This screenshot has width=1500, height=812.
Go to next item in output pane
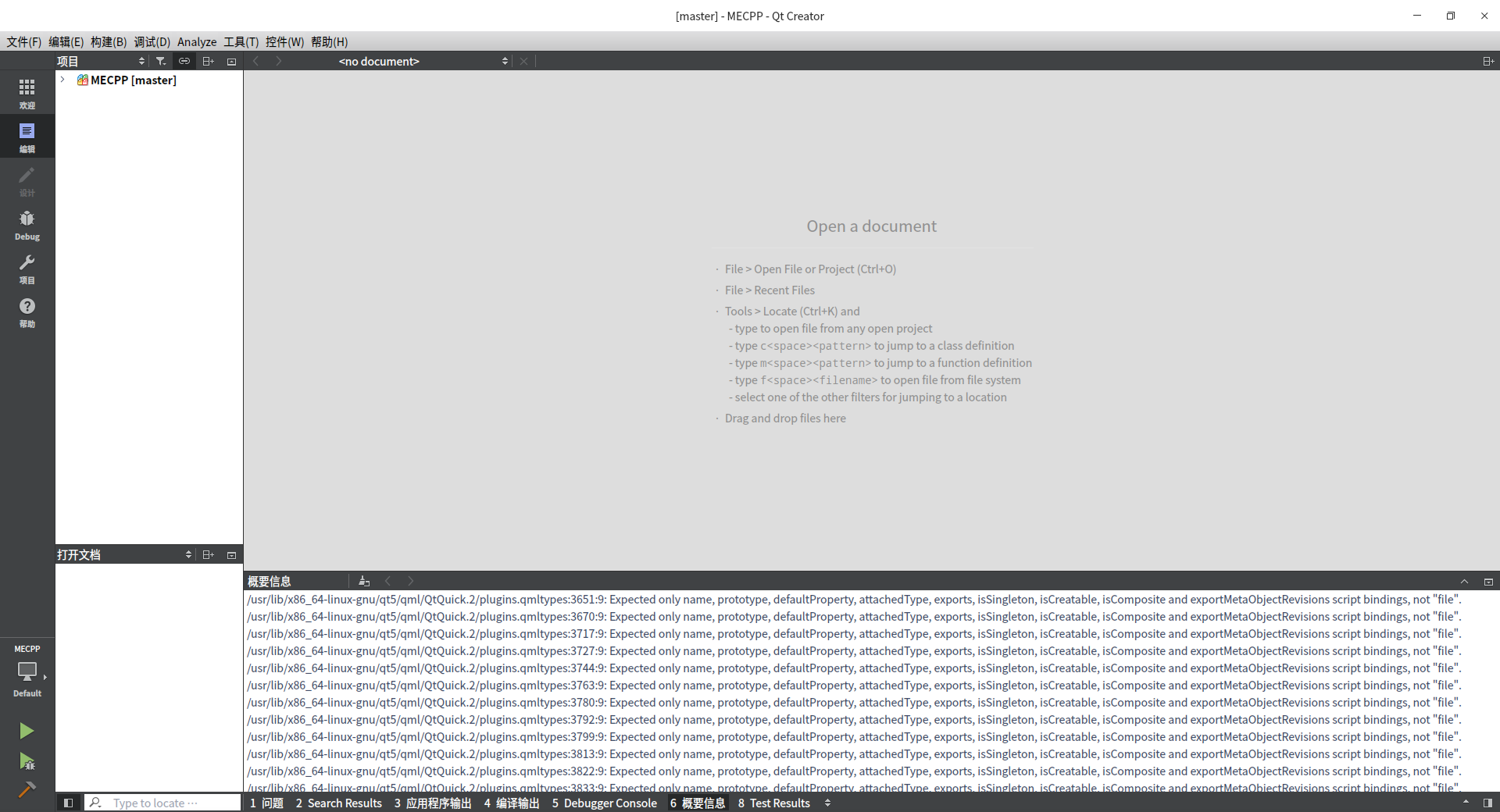click(411, 581)
